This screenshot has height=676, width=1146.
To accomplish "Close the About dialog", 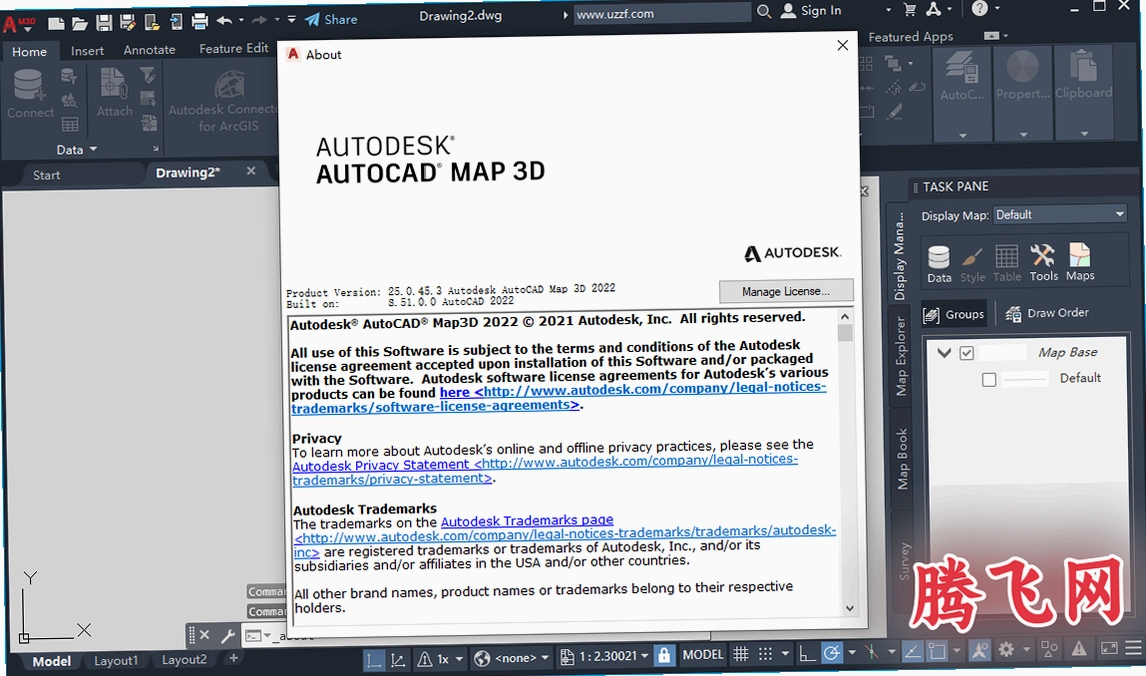I will 842,45.
